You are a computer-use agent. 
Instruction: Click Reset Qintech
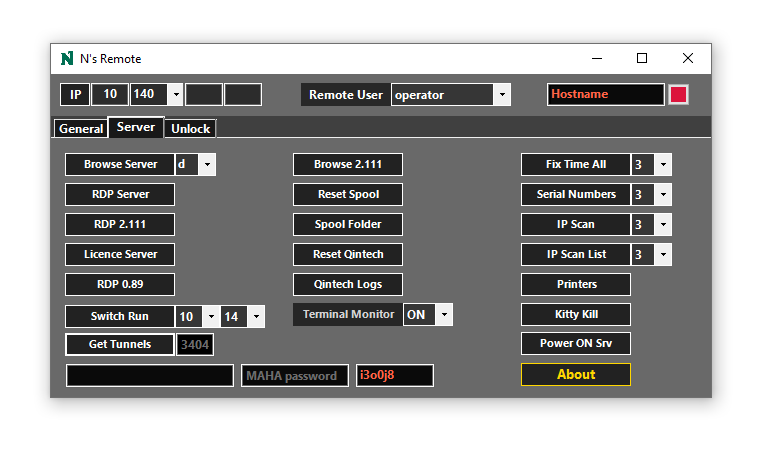coord(348,254)
